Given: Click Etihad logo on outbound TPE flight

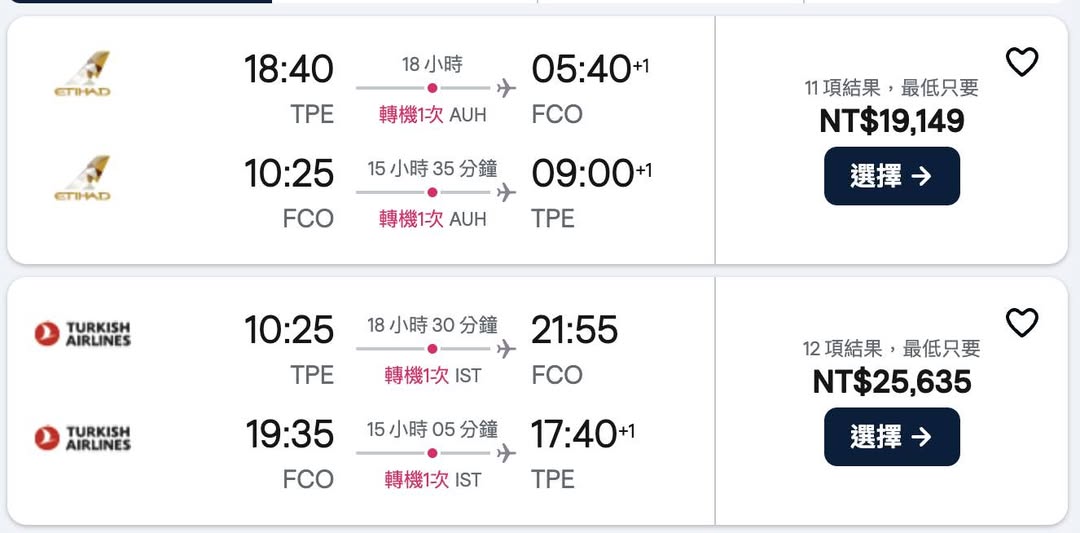Looking at the screenshot, I should click(82, 74).
